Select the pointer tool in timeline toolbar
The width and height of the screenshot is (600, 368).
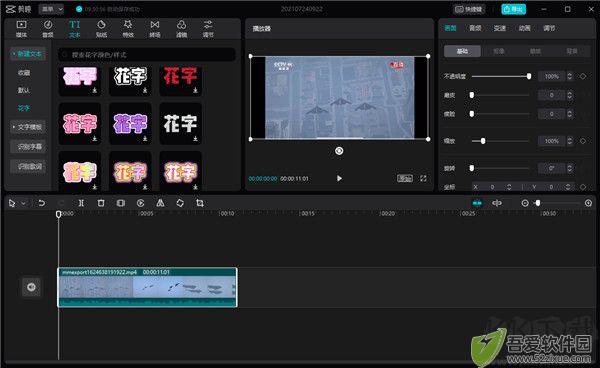click(x=12, y=203)
